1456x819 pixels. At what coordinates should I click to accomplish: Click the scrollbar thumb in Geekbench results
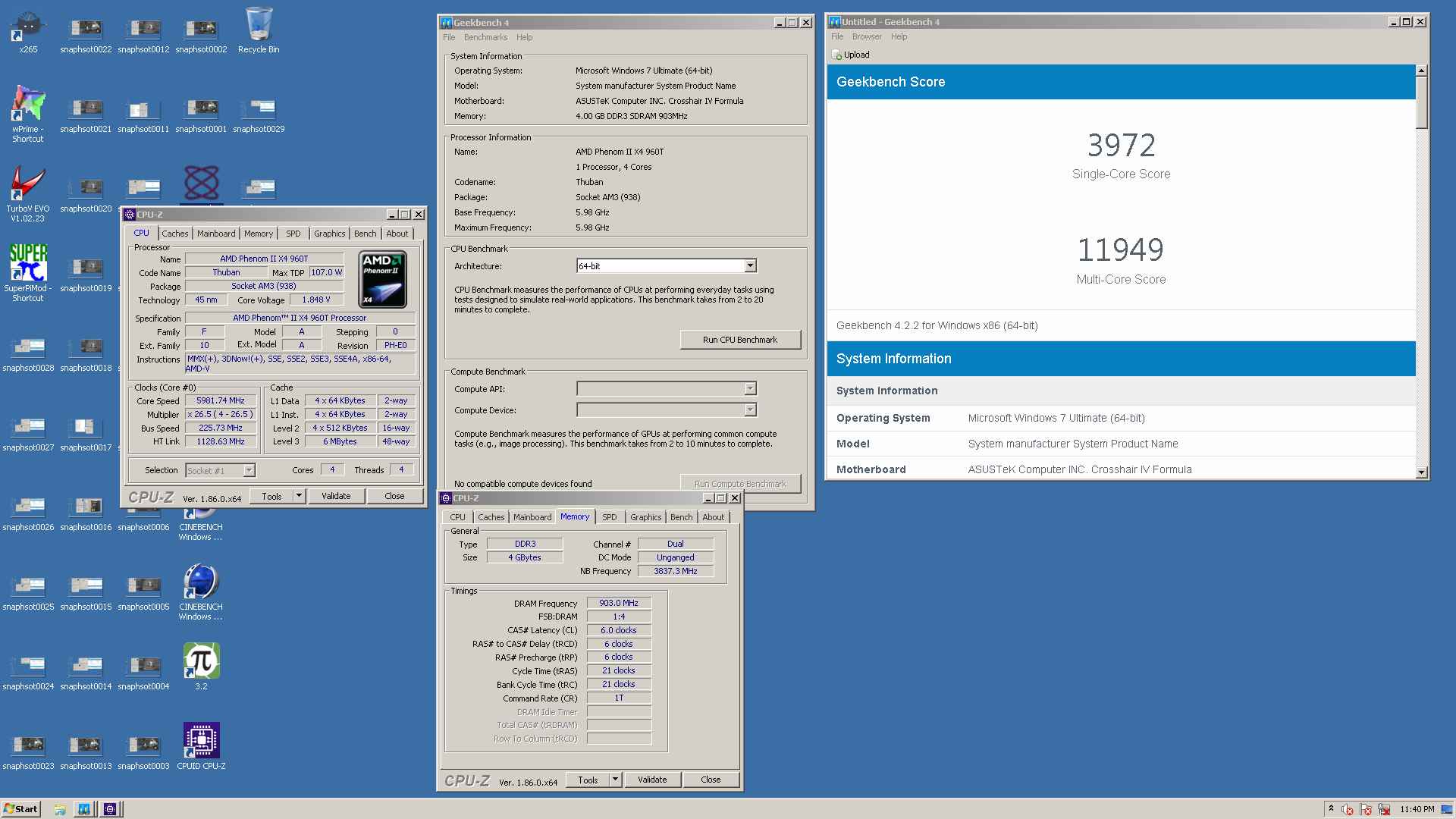tap(1422, 102)
